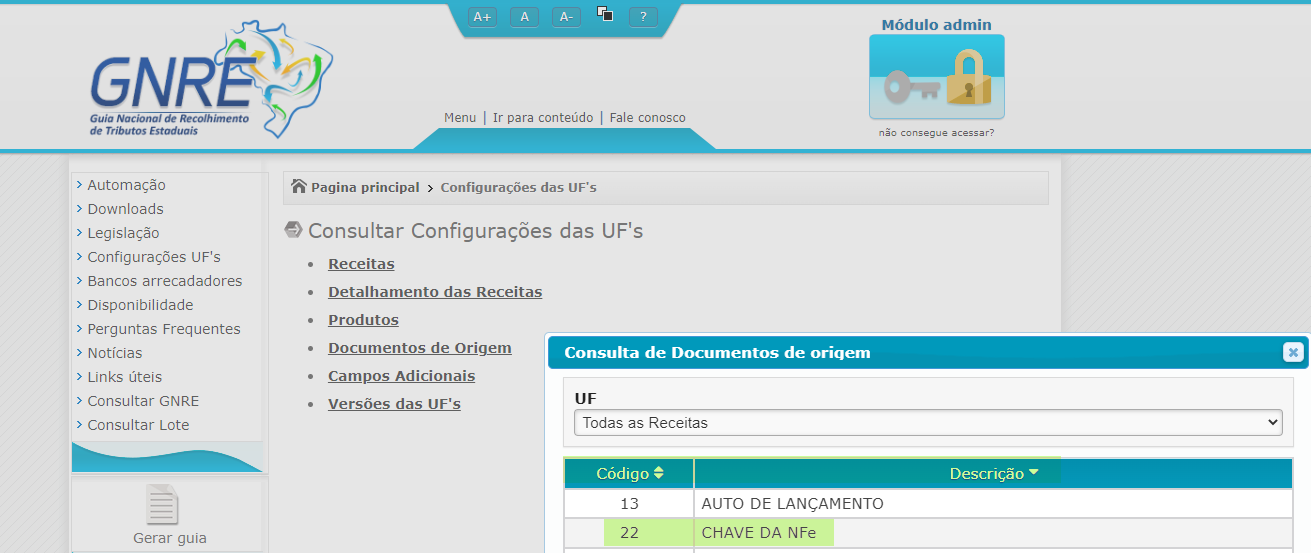Open Notícias in side menu
Viewport: 1311px width, 553px height.
click(x=114, y=353)
